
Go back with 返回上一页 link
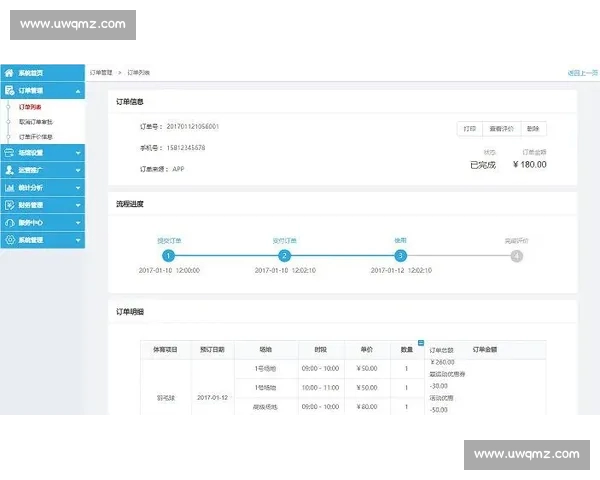tap(582, 73)
